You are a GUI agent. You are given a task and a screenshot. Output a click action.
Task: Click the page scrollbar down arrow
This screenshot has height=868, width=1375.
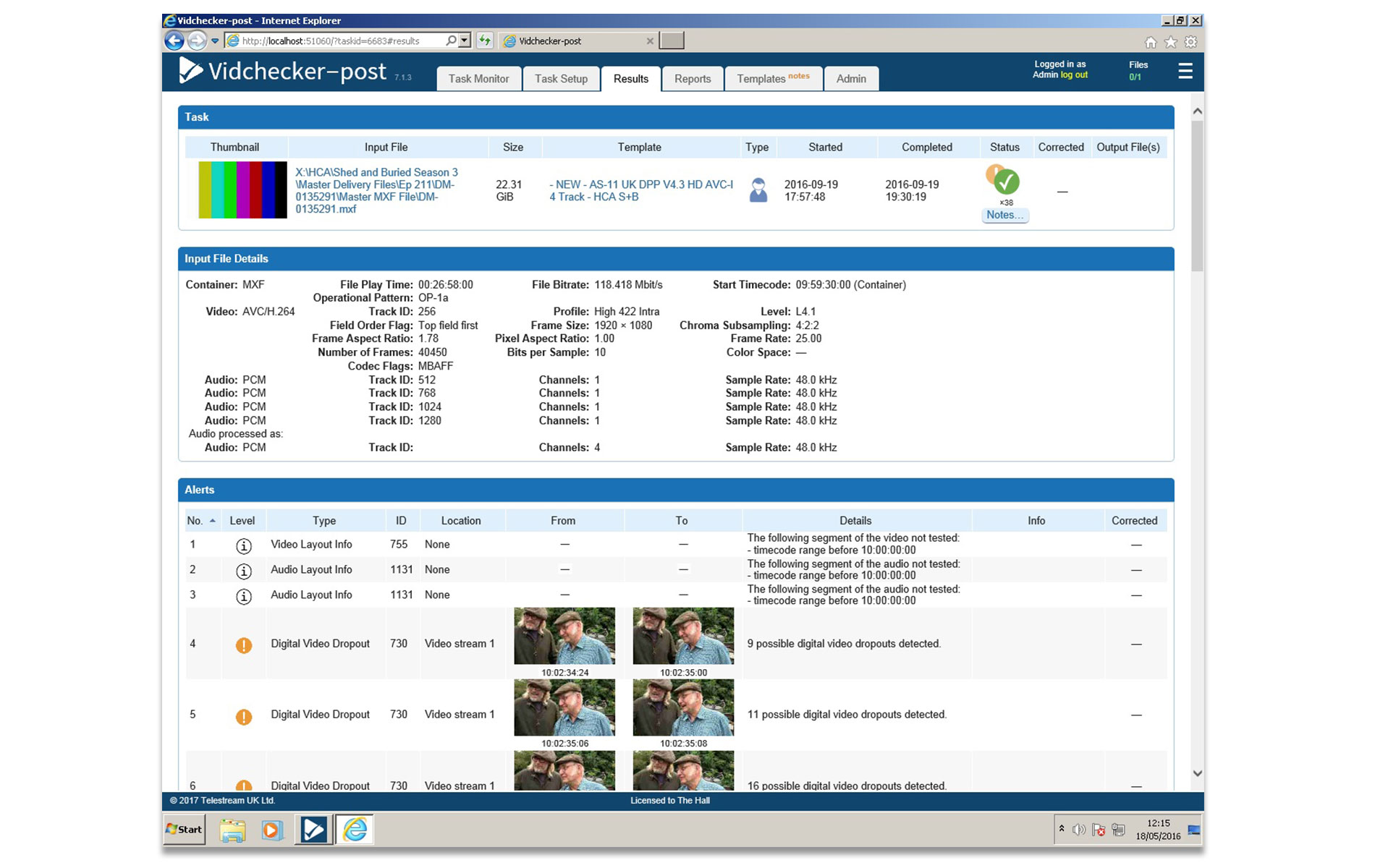(1197, 773)
